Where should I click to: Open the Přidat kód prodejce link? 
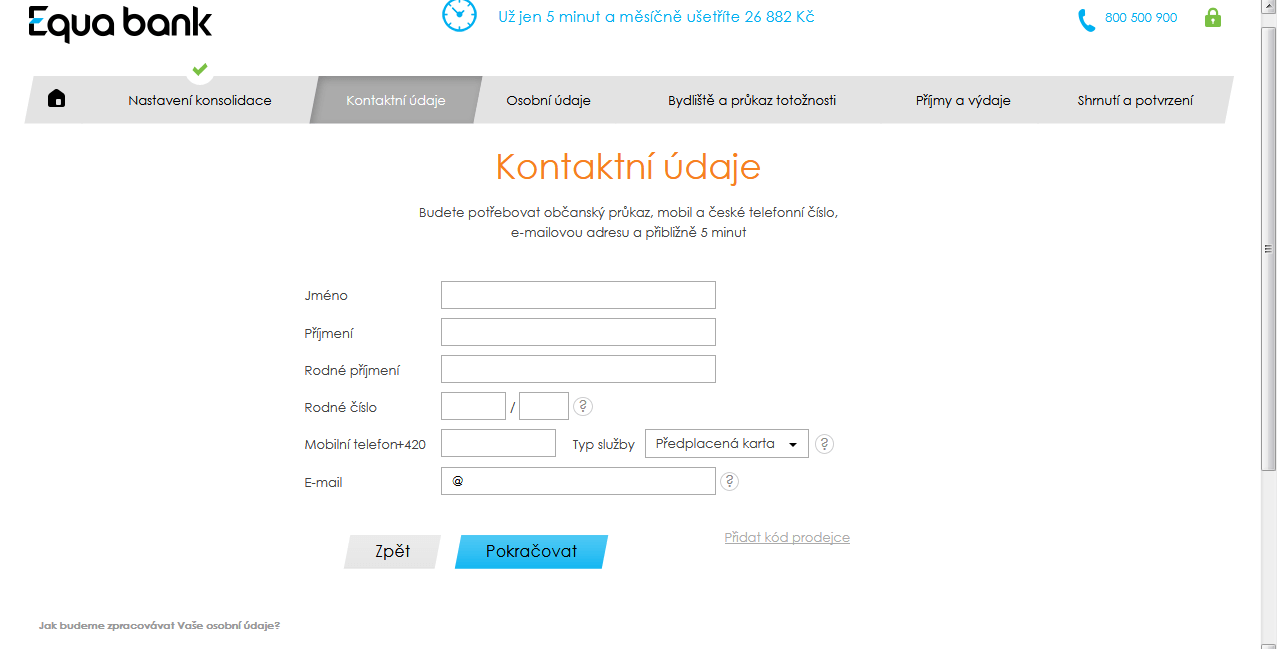pos(787,537)
